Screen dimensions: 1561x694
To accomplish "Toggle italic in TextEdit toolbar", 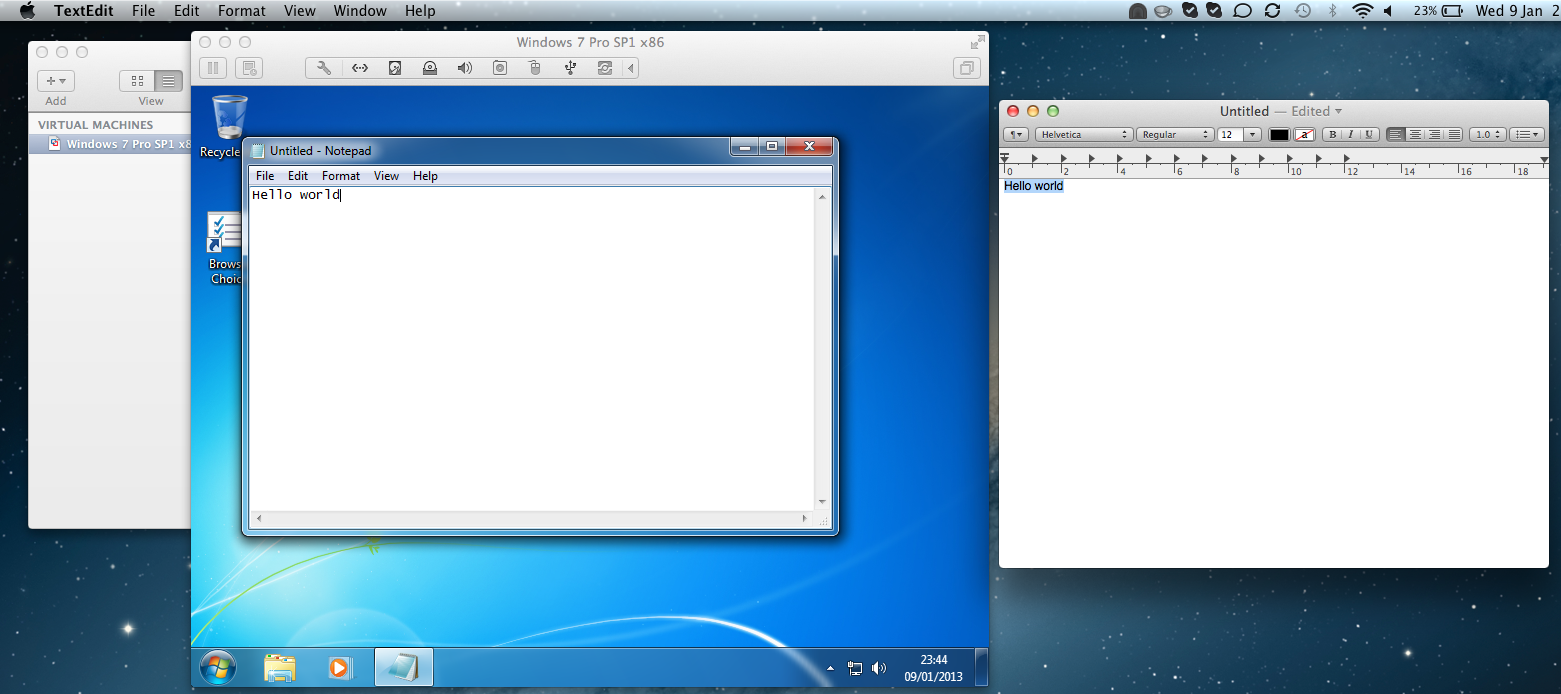I will (1350, 135).
